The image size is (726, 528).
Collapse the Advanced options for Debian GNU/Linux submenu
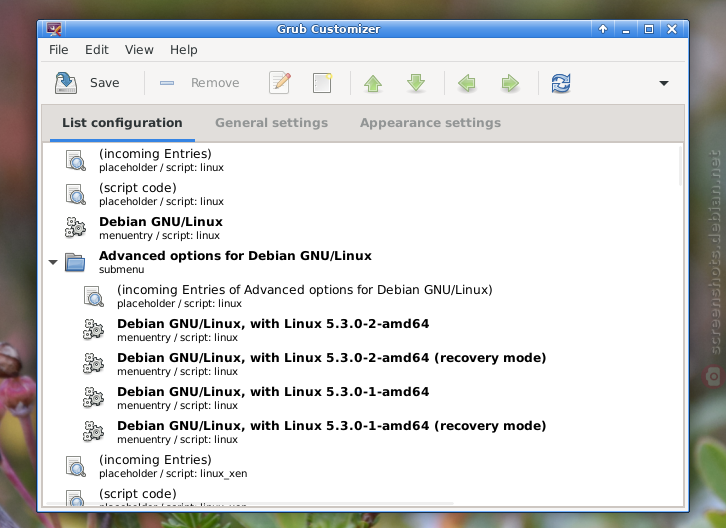tap(53, 262)
